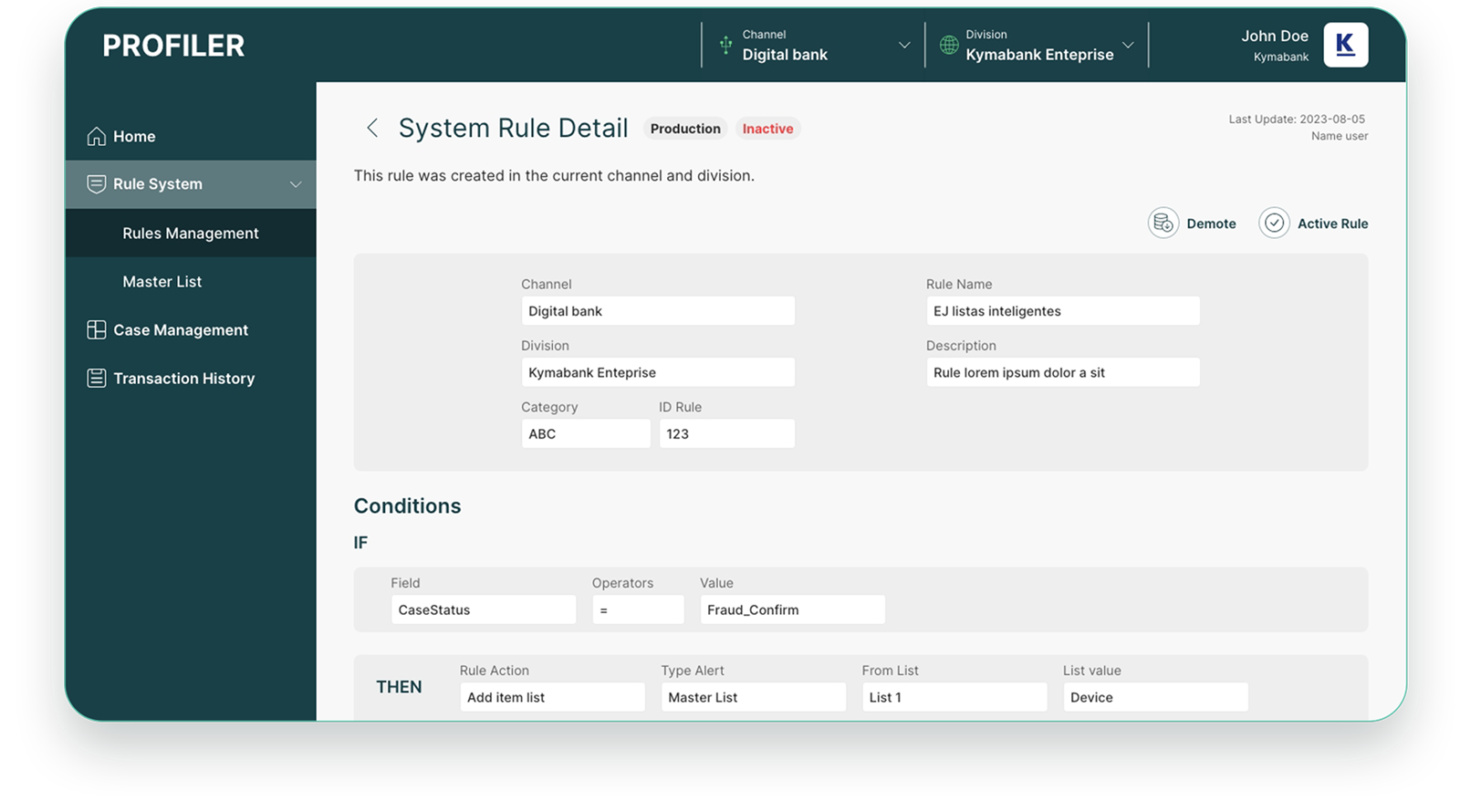Open the Channel Digital bank dropdown

point(814,45)
